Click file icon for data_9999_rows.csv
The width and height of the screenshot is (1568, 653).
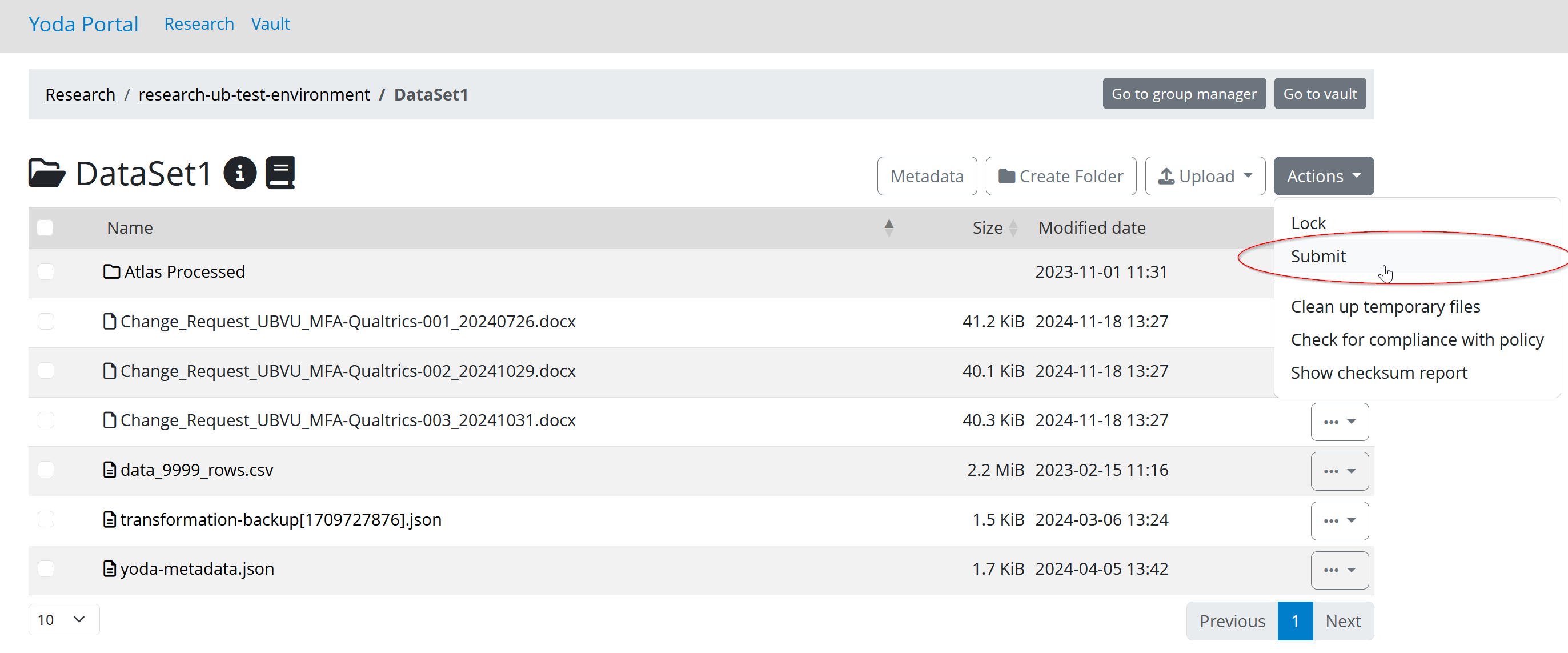pos(110,470)
